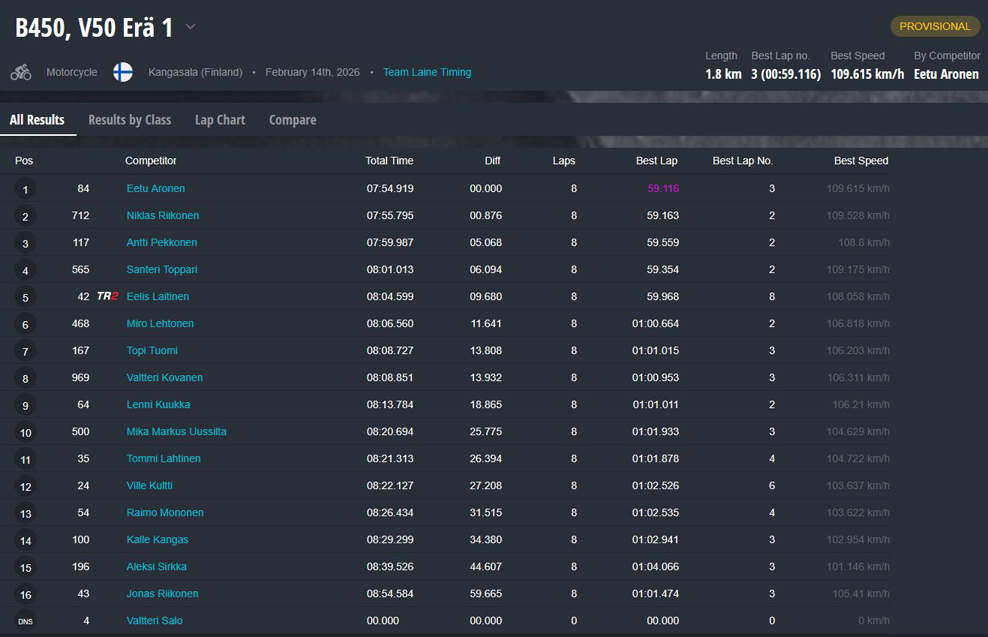Viewport: 988px width, 637px height.
Task: Click Valtteri Salo in the DNS row
Action: (154, 621)
